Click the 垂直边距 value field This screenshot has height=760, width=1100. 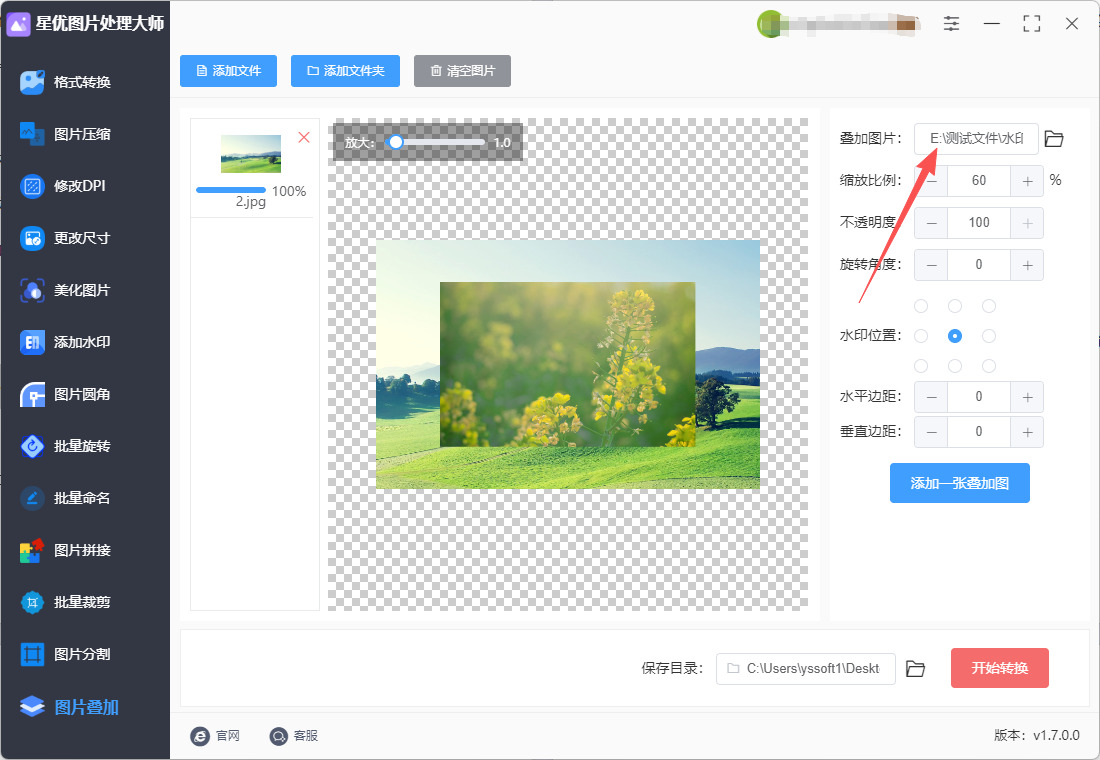(x=979, y=432)
